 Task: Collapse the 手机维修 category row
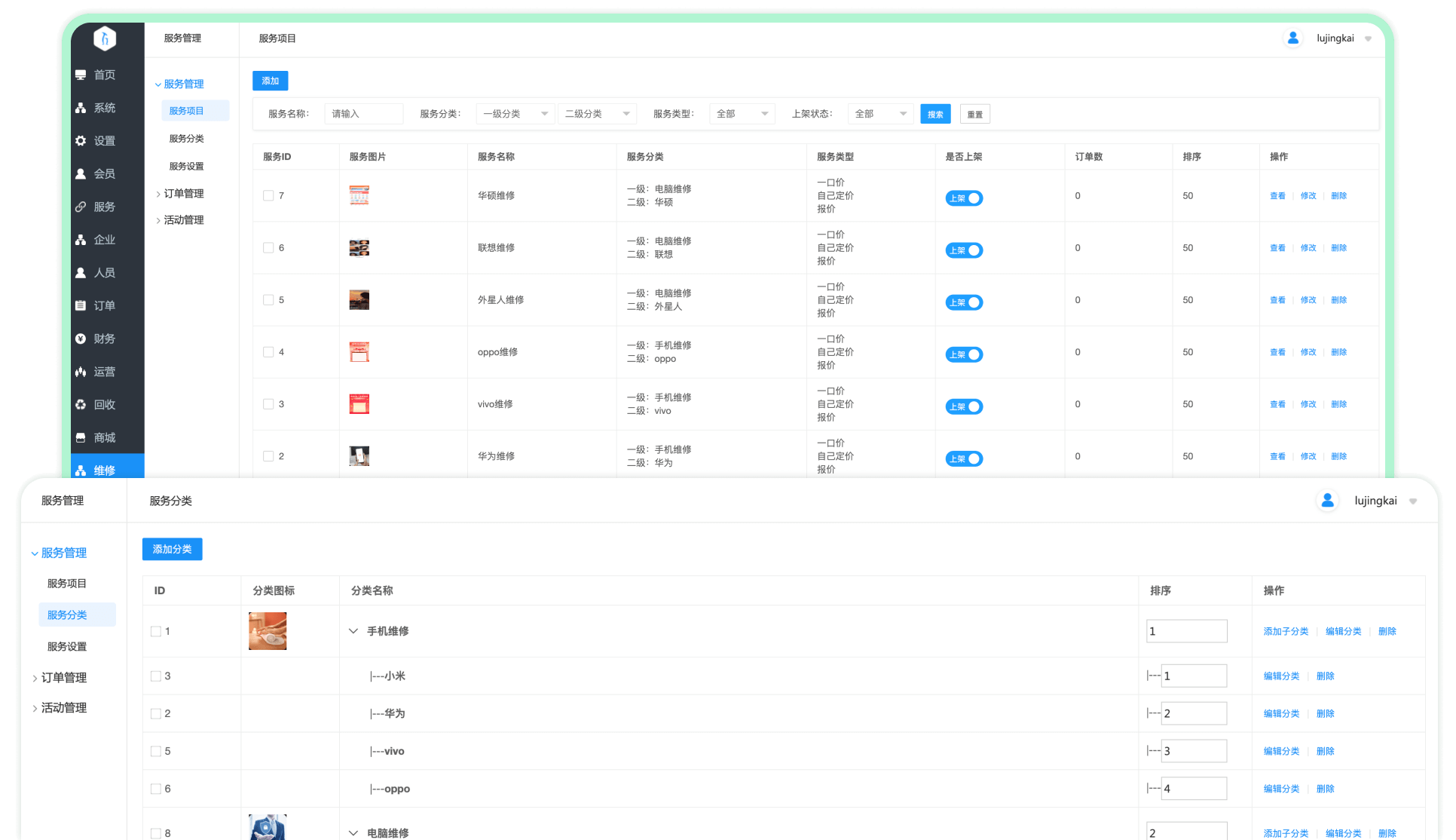coord(353,631)
